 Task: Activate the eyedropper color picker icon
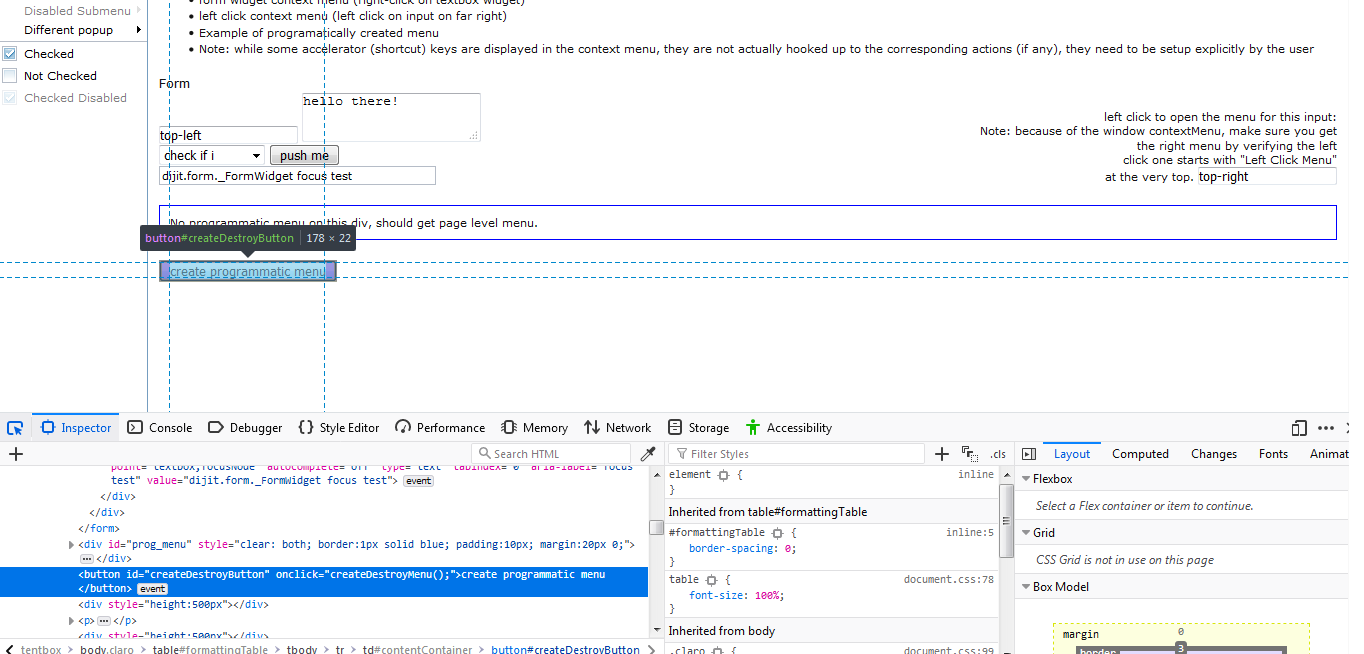649,453
